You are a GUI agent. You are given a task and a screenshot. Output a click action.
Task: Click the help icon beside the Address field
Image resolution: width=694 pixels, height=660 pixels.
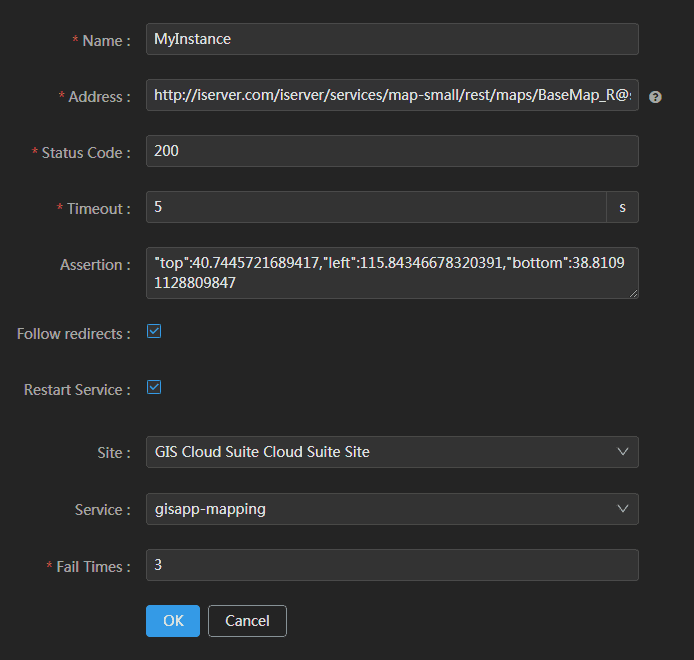click(x=655, y=97)
